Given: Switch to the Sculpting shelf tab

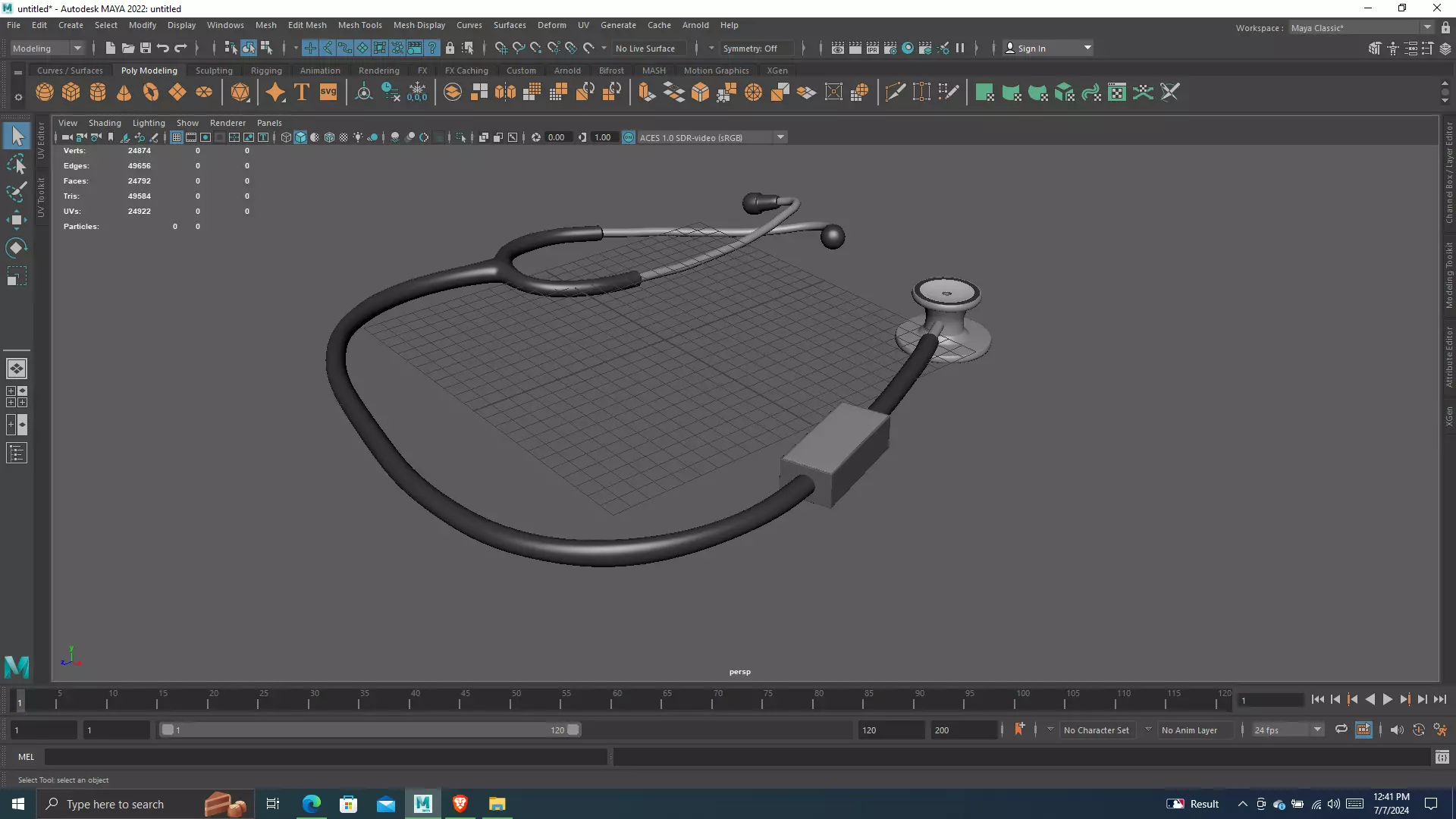Looking at the screenshot, I should (x=214, y=71).
